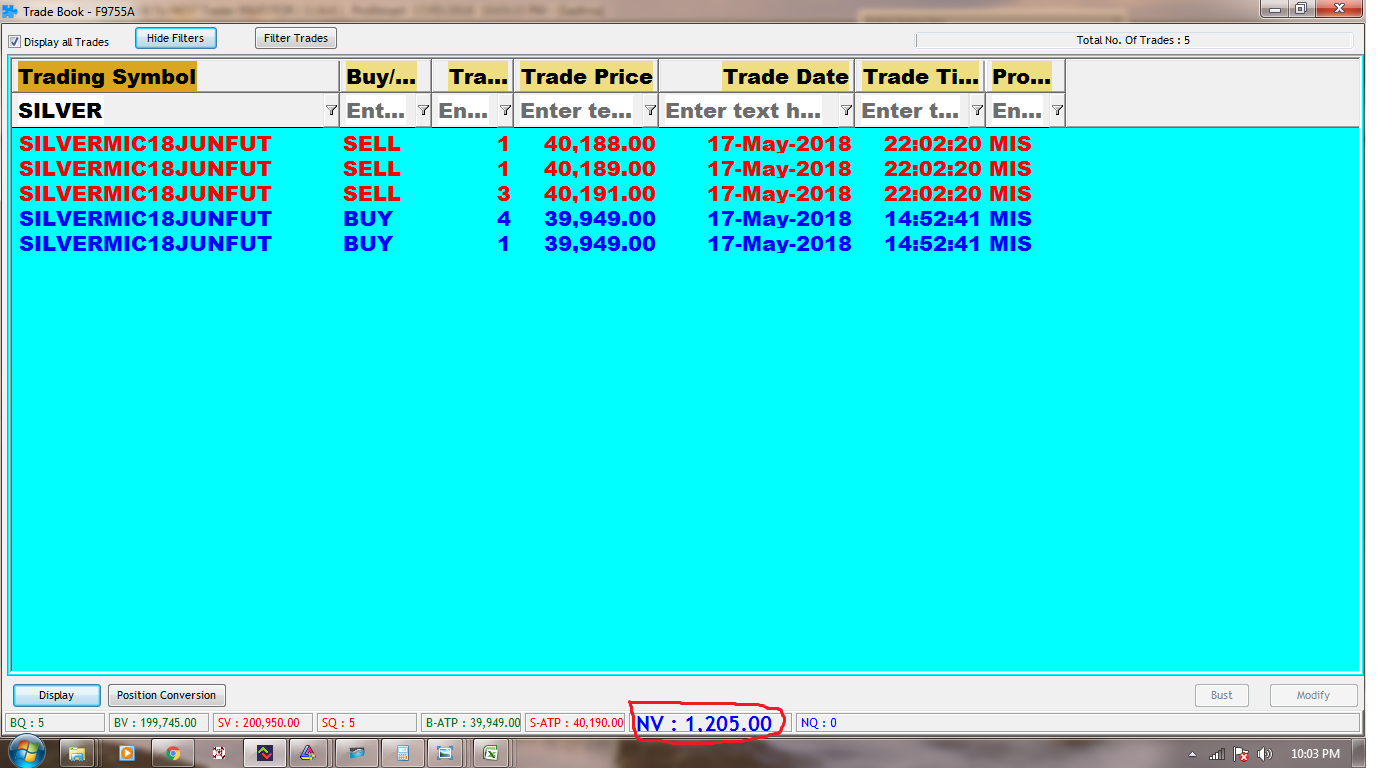Viewport: 1380px width, 768px height.
Task: Switch to the dark zigzag trading app icon
Action: click(x=264, y=753)
